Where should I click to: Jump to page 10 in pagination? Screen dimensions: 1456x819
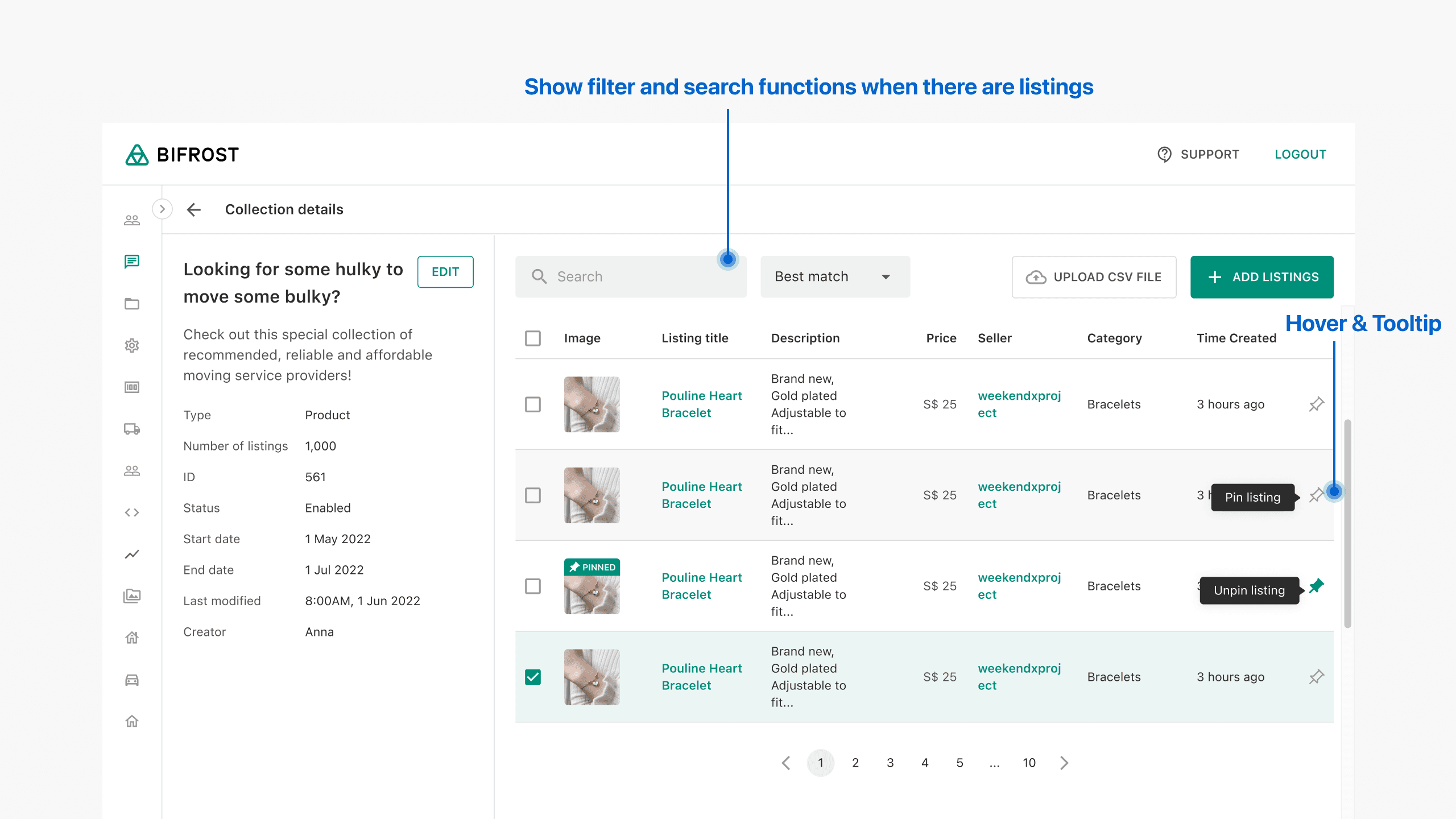[x=1029, y=763]
